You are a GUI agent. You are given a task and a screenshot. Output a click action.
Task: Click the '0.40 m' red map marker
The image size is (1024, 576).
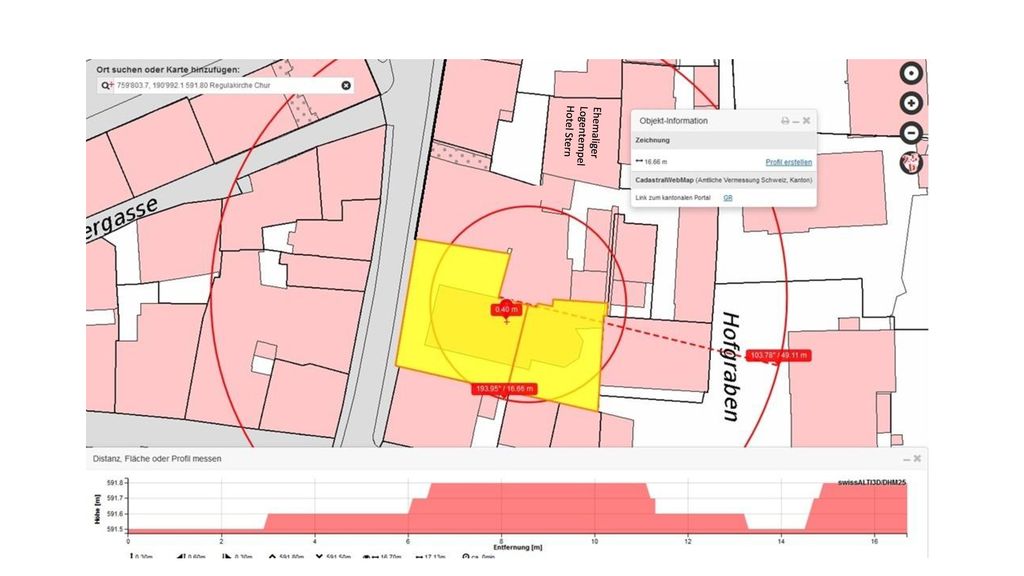tap(506, 309)
